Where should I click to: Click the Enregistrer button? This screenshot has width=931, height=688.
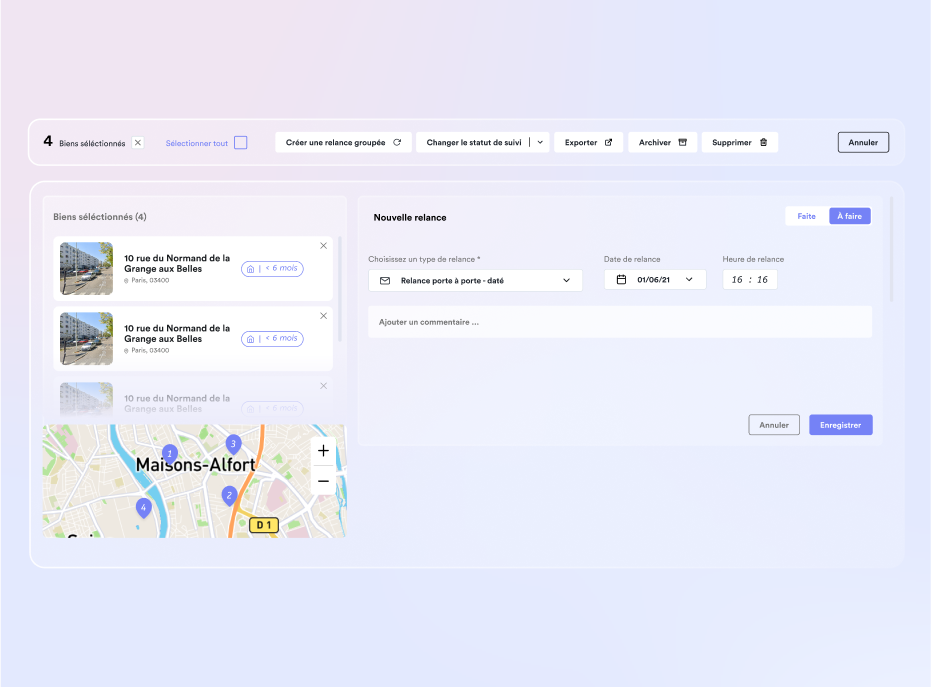(841, 425)
